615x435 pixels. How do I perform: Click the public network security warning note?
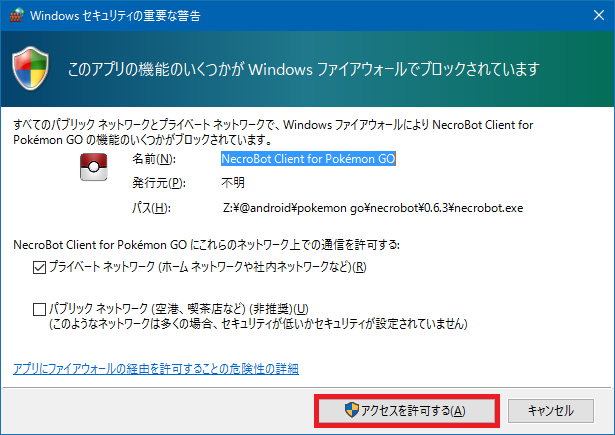pyautogui.click(x=258, y=324)
